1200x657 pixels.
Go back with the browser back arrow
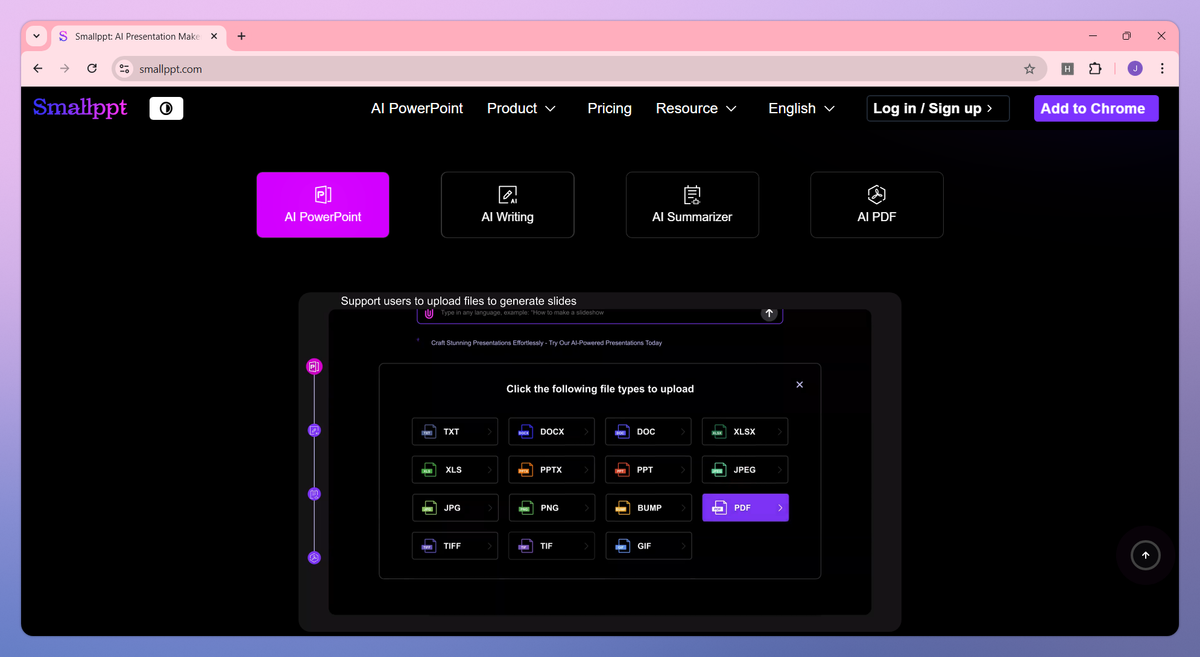coord(38,69)
